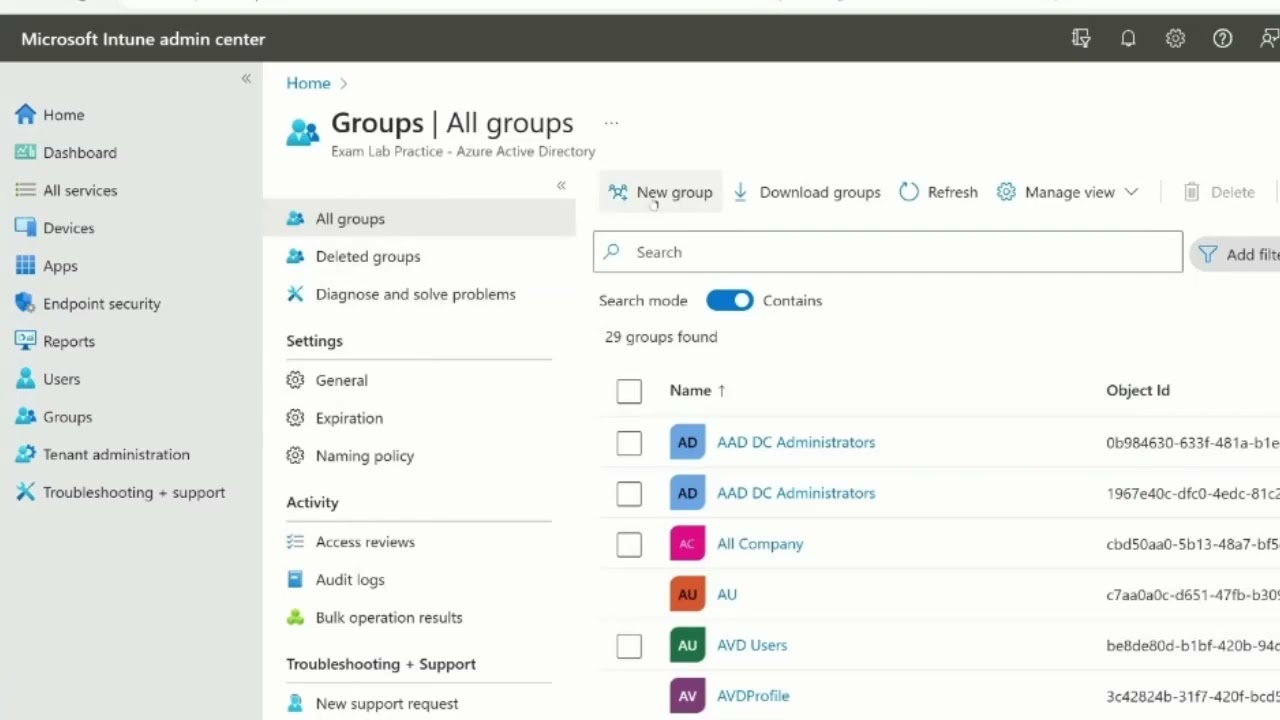Open the feedback person icon in header

1269,39
